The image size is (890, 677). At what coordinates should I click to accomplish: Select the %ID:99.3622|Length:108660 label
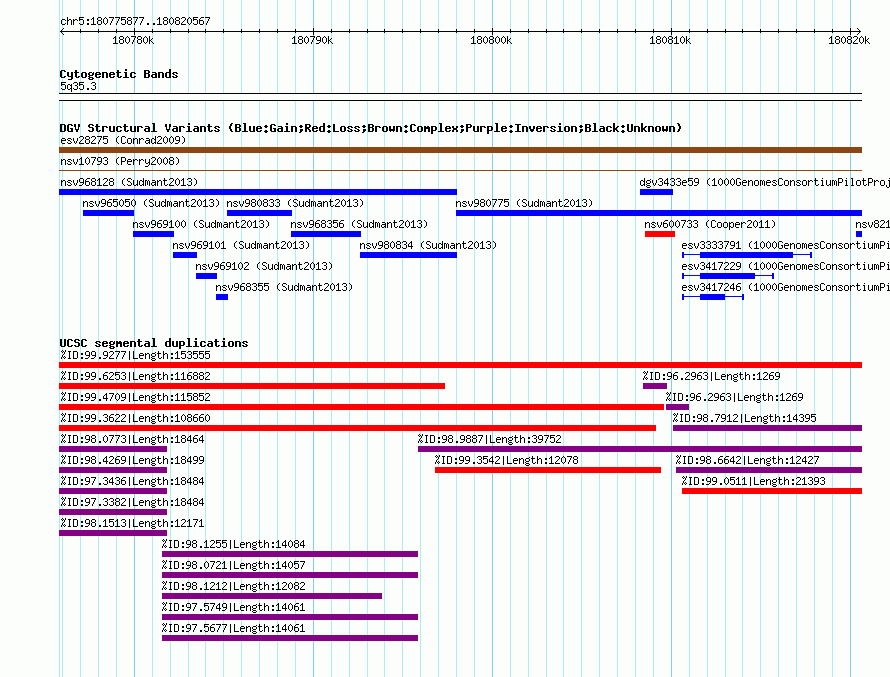135,418
